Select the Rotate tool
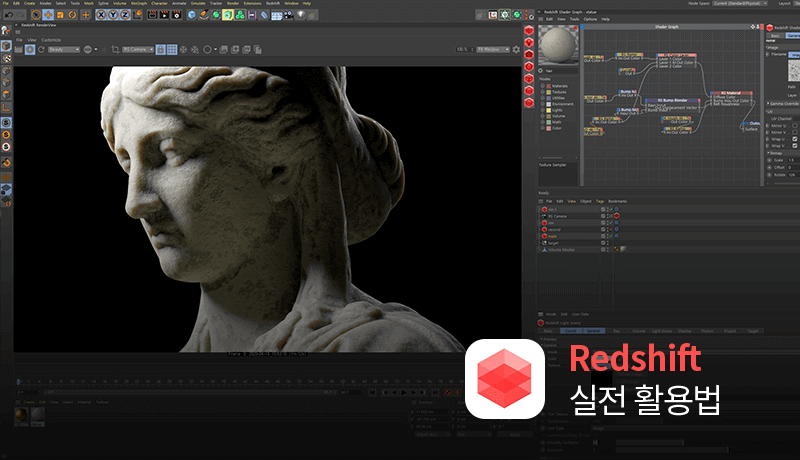This screenshot has height=460, width=800. point(72,15)
